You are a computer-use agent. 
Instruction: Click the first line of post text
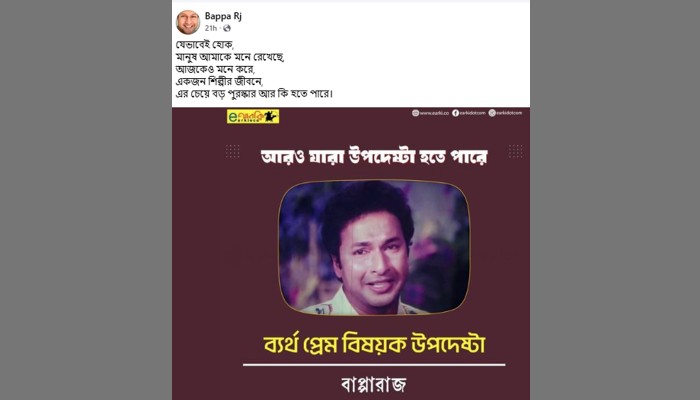point(205,45)
